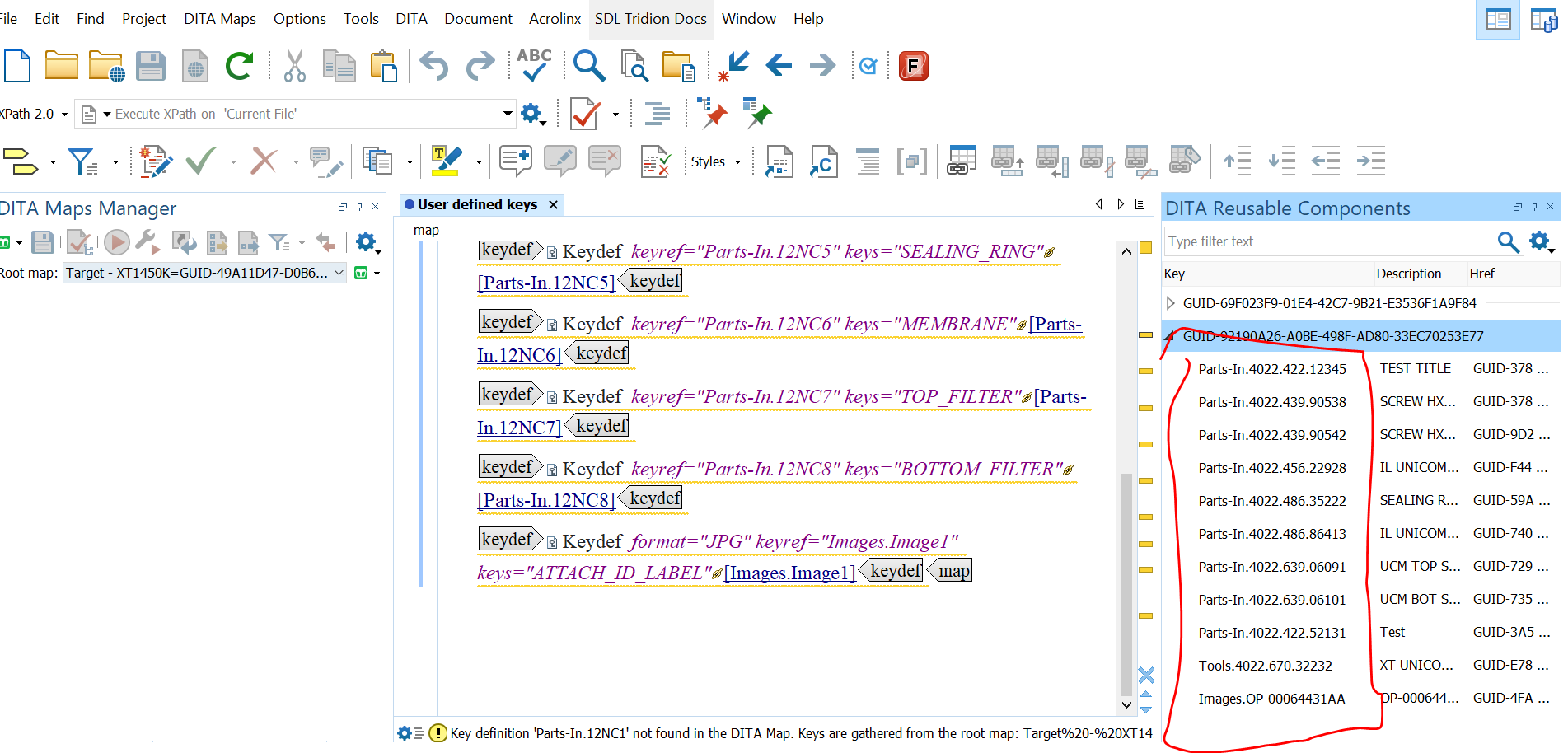Run spell check with ABC icon
1568x753 pixels.
tap(534, 65)
